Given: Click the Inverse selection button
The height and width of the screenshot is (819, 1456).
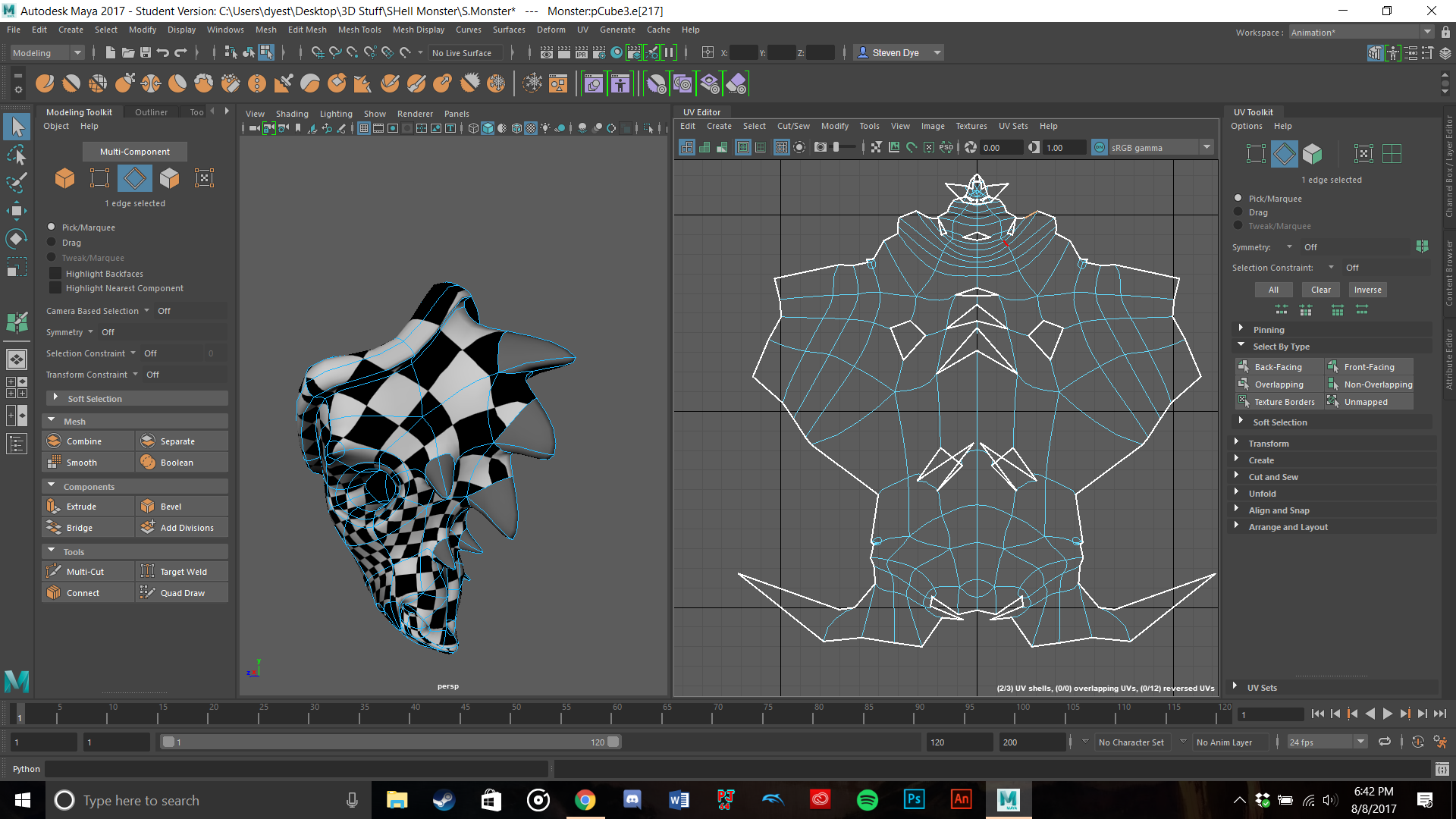Looking at the screenshot, I should [1367, 290].
